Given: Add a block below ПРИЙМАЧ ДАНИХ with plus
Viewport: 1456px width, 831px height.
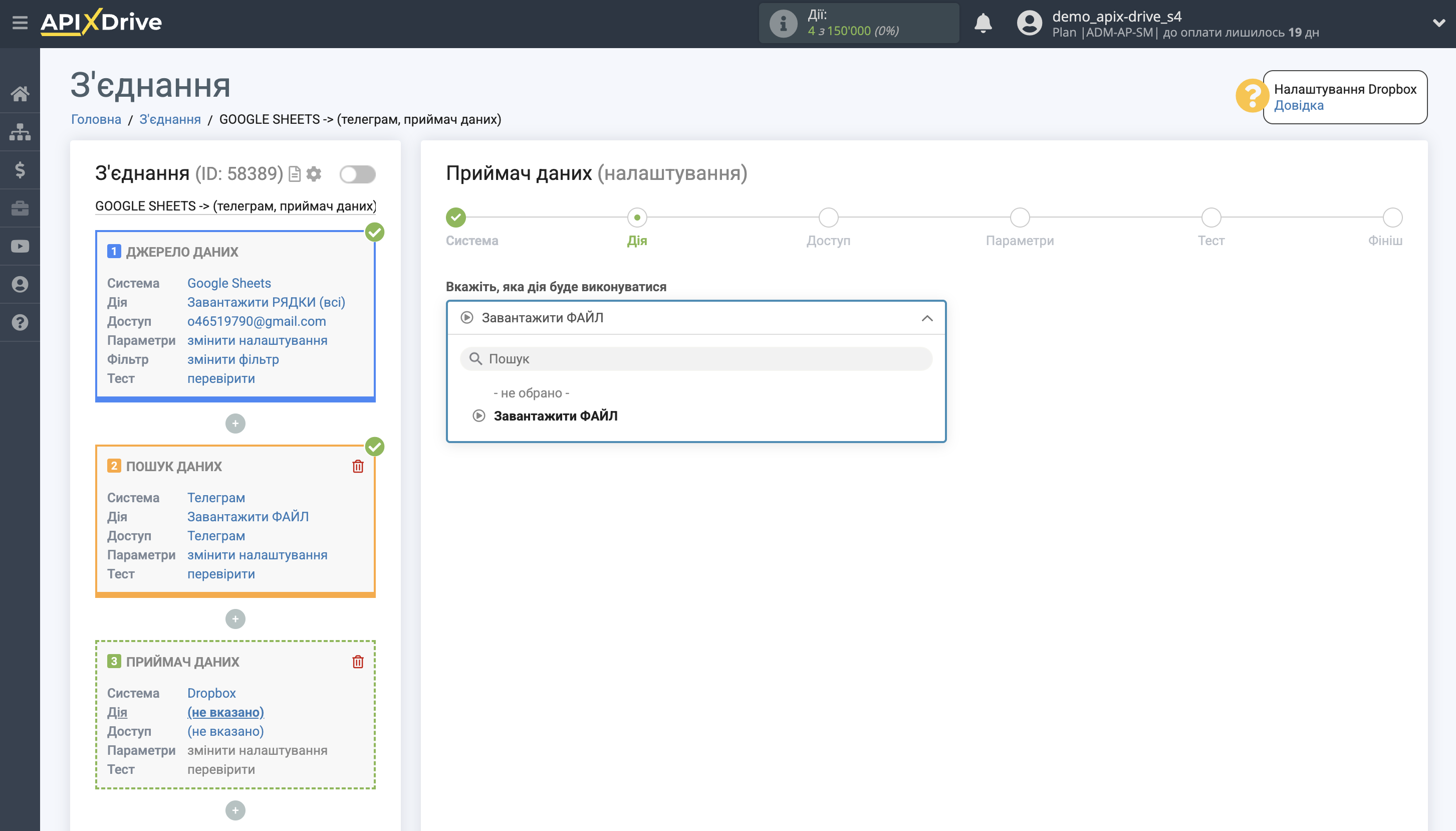Looking at the screenshot, I should pyautogui.click(x=235, y=810).
